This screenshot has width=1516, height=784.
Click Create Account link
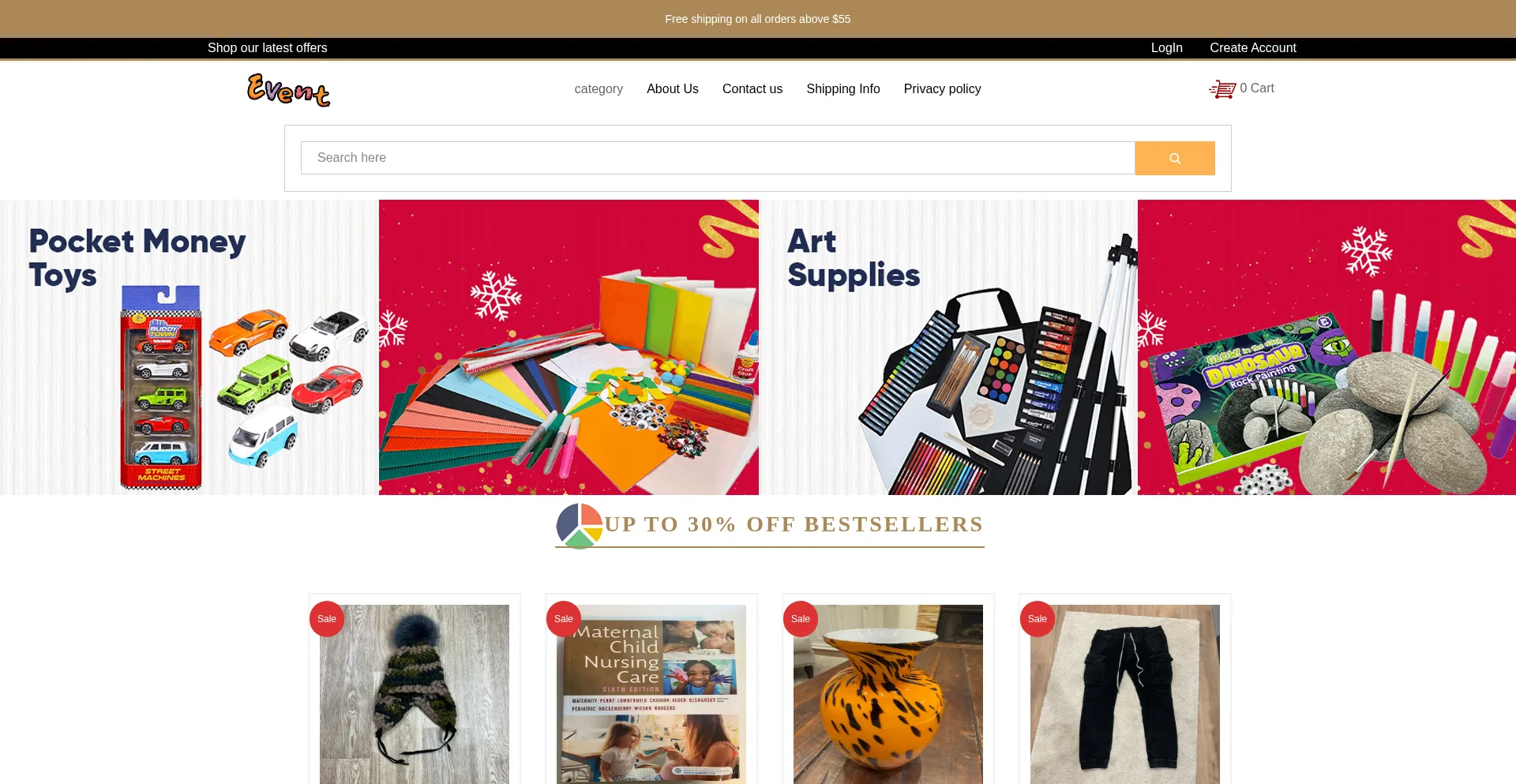tap(1253, 48)
